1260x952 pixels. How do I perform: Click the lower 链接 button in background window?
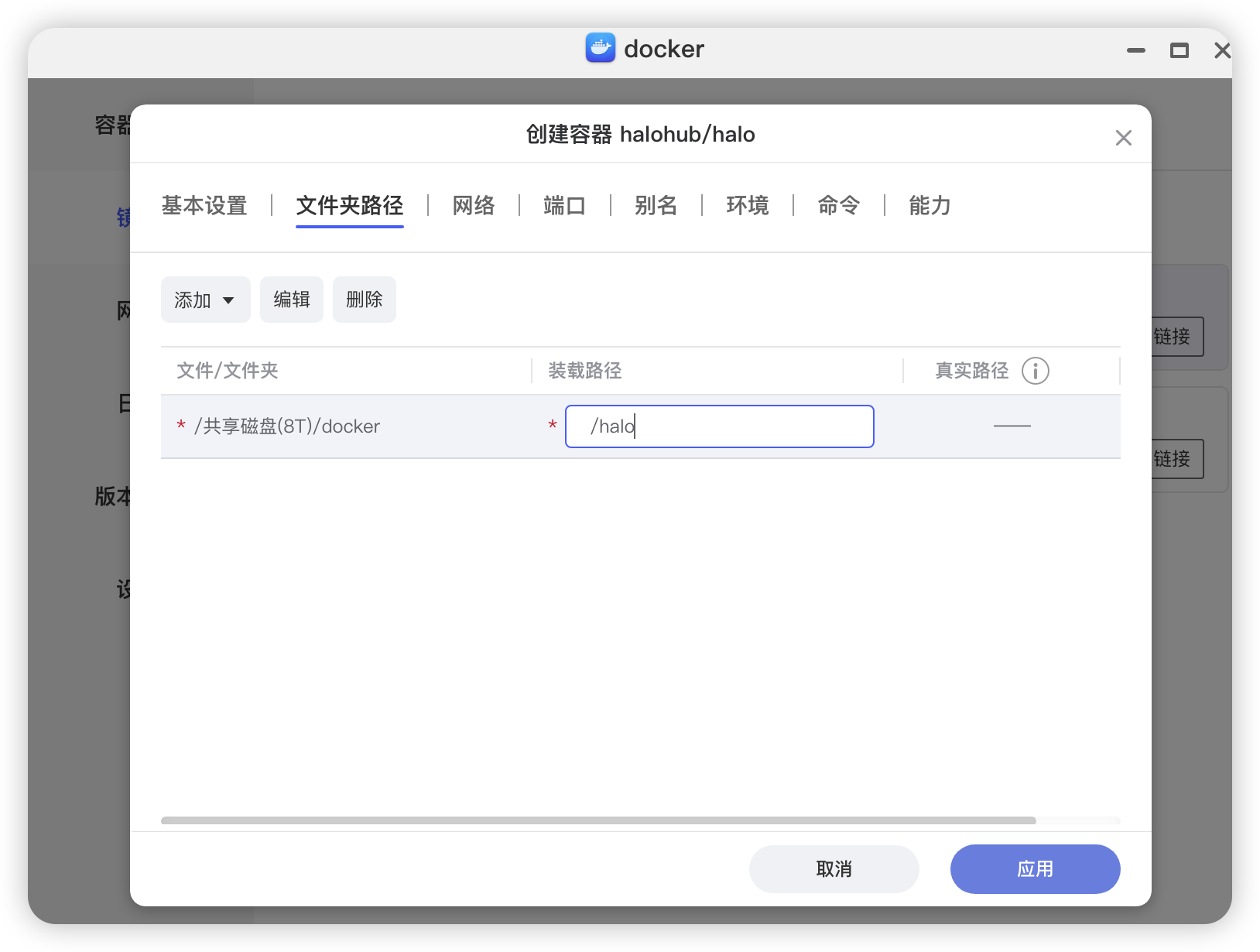tap(1177, 459)
